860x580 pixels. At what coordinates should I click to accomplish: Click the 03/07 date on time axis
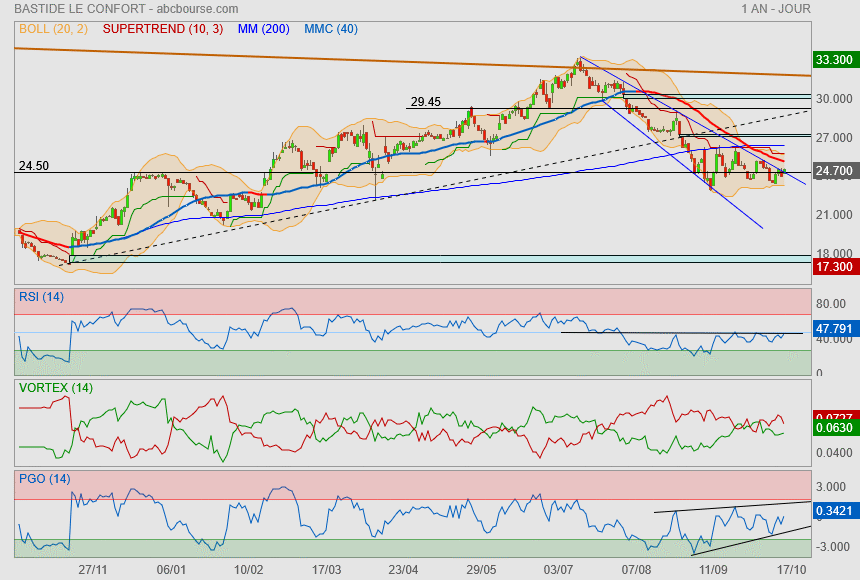559,568
